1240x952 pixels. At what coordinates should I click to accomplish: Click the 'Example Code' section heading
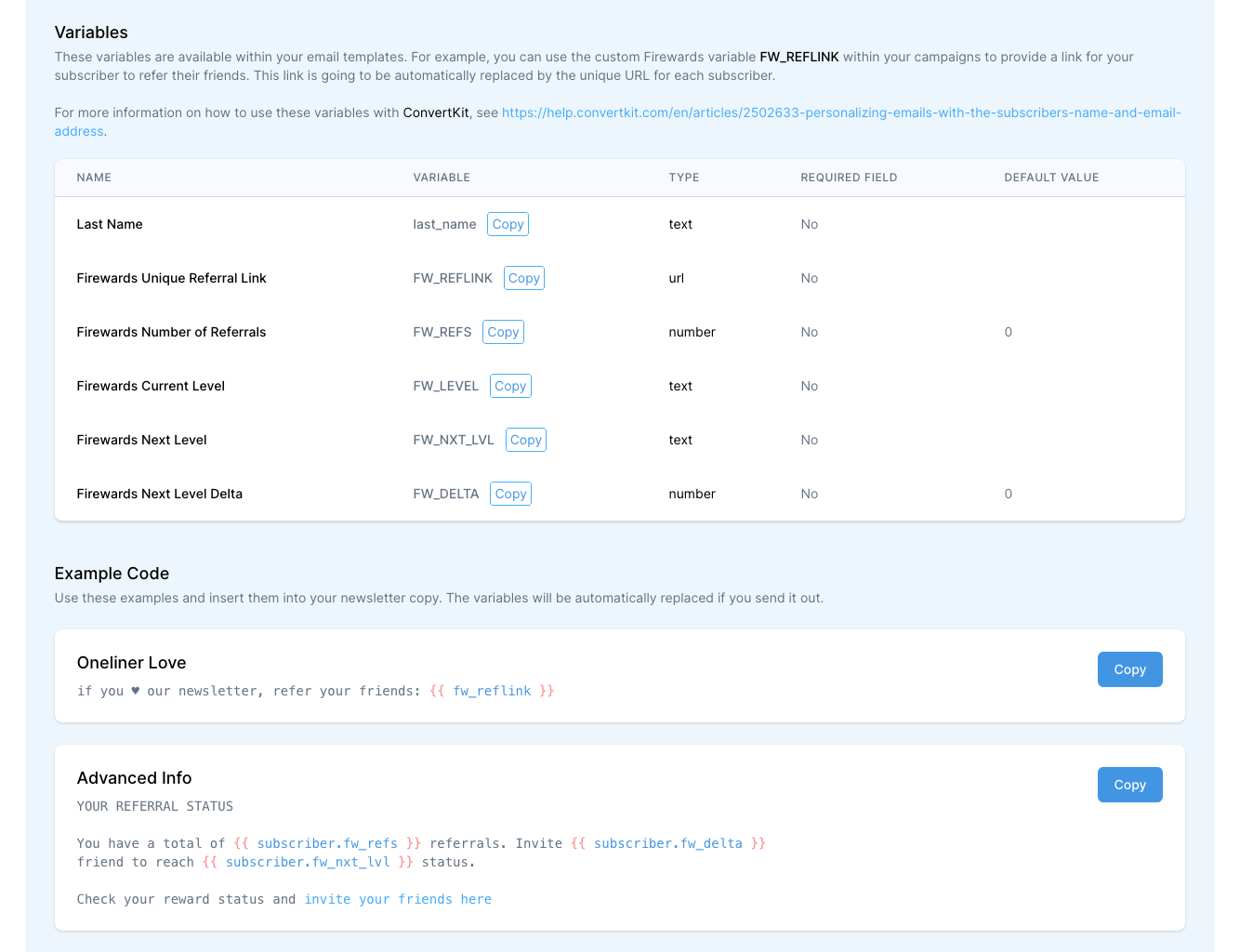[x=112, y=574]
